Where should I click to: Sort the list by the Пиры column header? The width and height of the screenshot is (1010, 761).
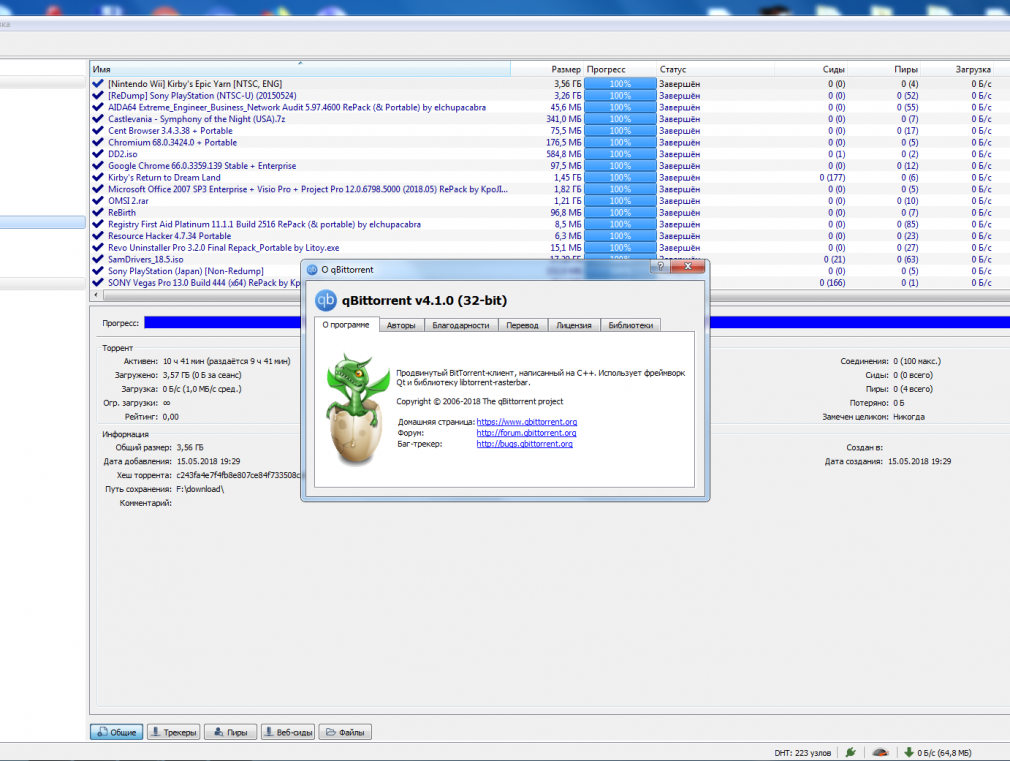884,69
